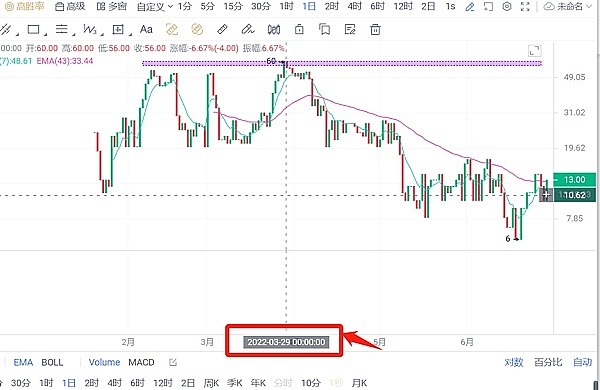
Task: Click the 百分比 percentage scale button
Action: pos(548,362)
